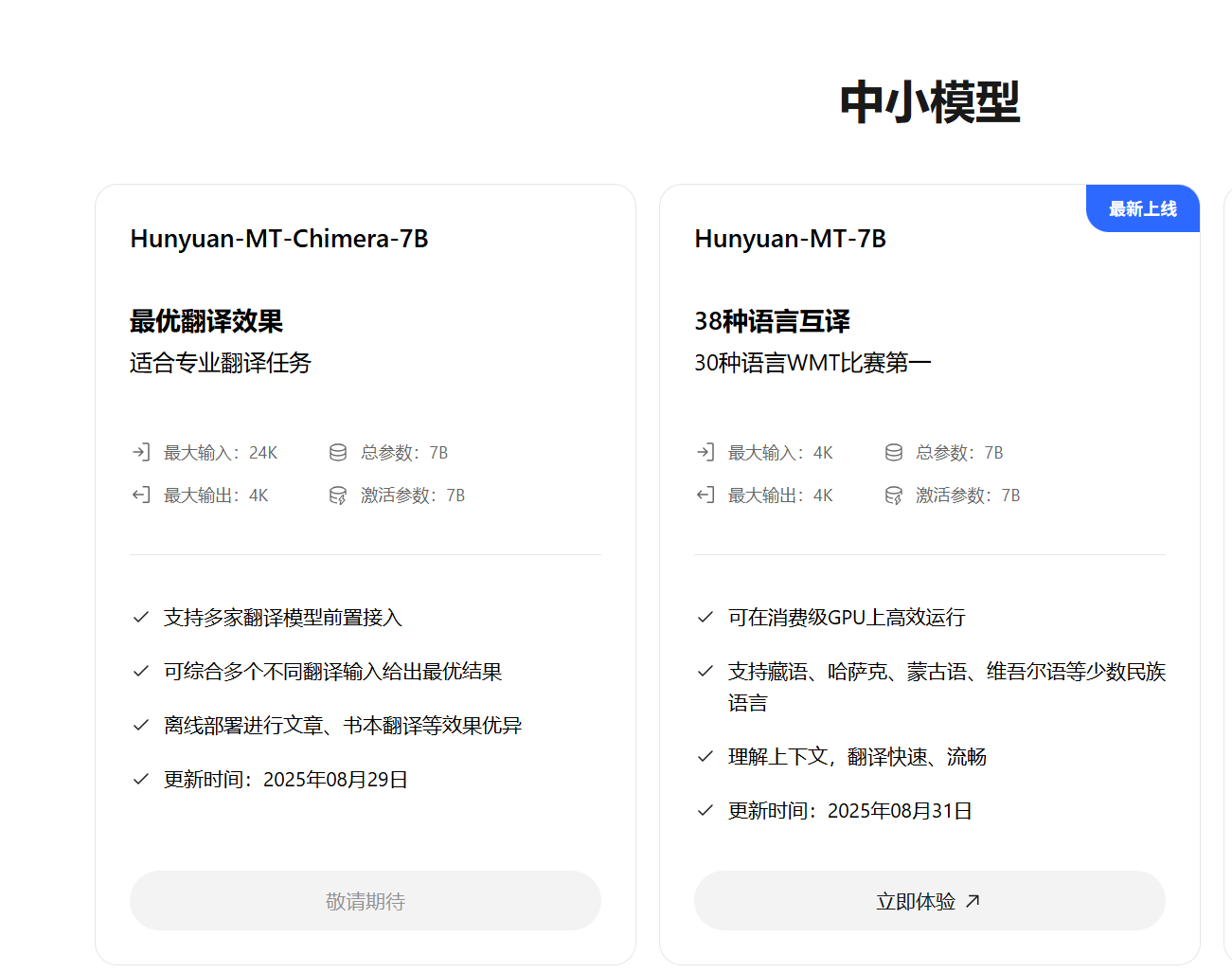Image resolution: width=1232 pixels, height=973 pixels.
Task: Click the checkmark beside 支持藏语、哈萨克
Action: 705,671
